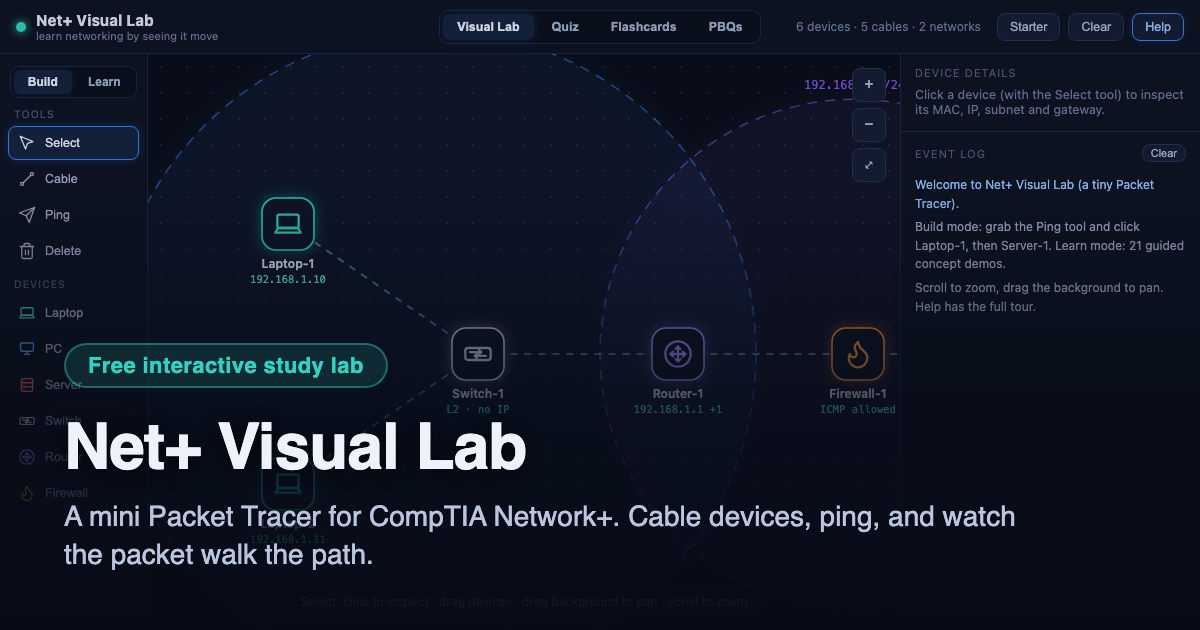Clear the Event Log
1200x630 pixels.
pyautogui.click(x=1164, y=153)
